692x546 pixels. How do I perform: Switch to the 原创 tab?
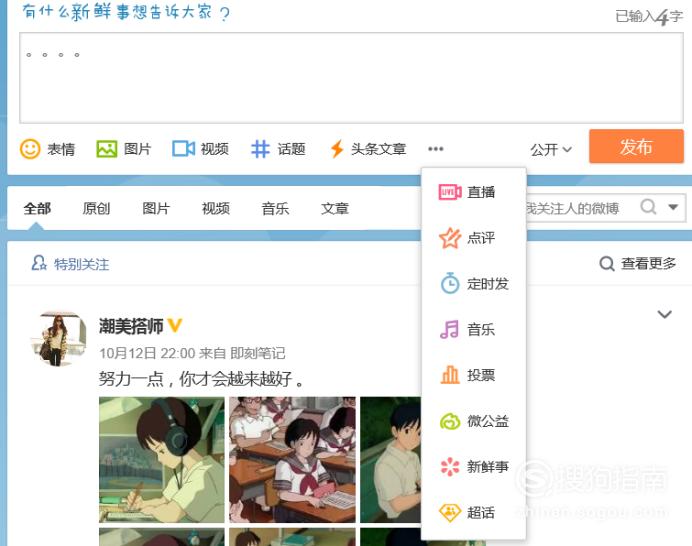(x=96, y=208)
